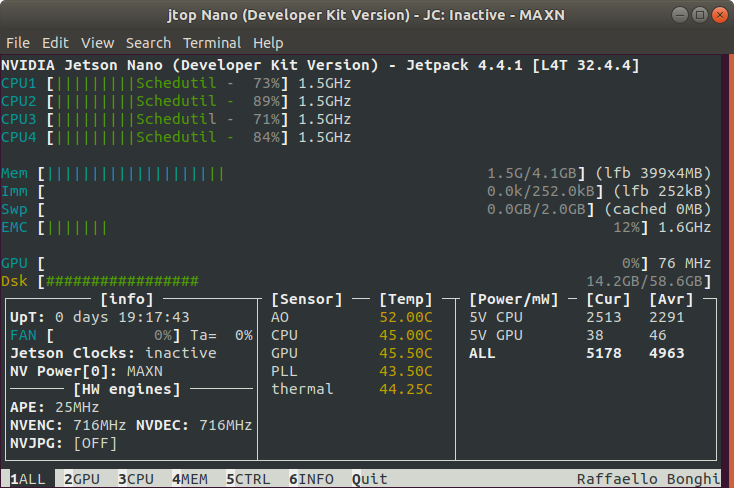Click the [HW engines] header
734x488 pixels.
tap(127, 389)
